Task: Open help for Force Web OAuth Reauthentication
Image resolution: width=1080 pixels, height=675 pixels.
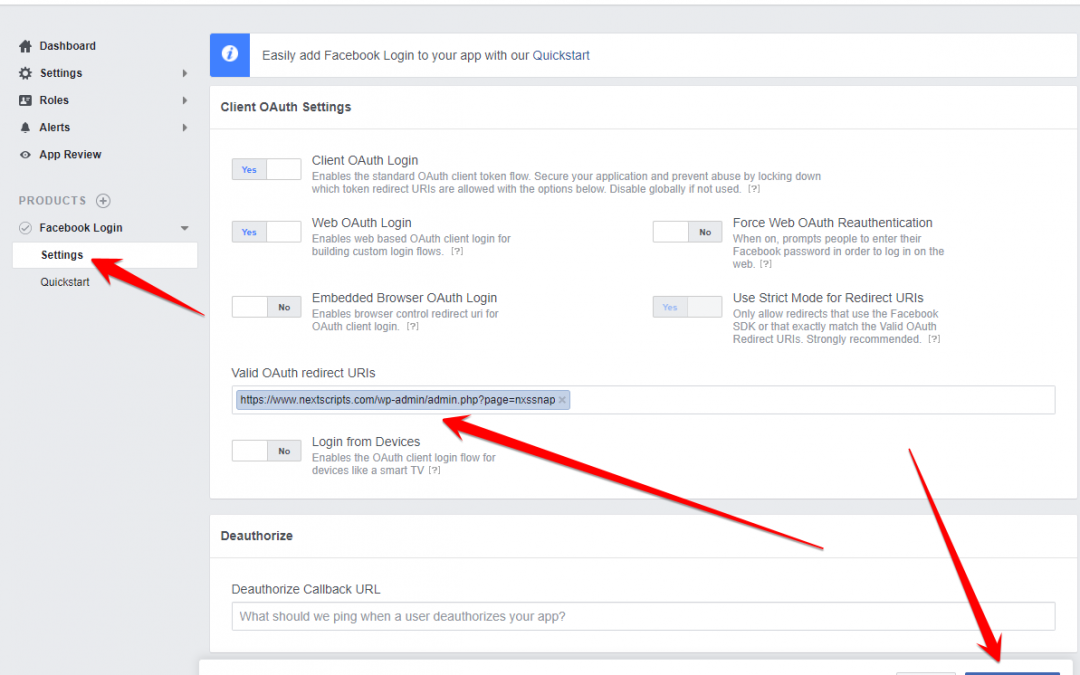Action: pos(766,264)
